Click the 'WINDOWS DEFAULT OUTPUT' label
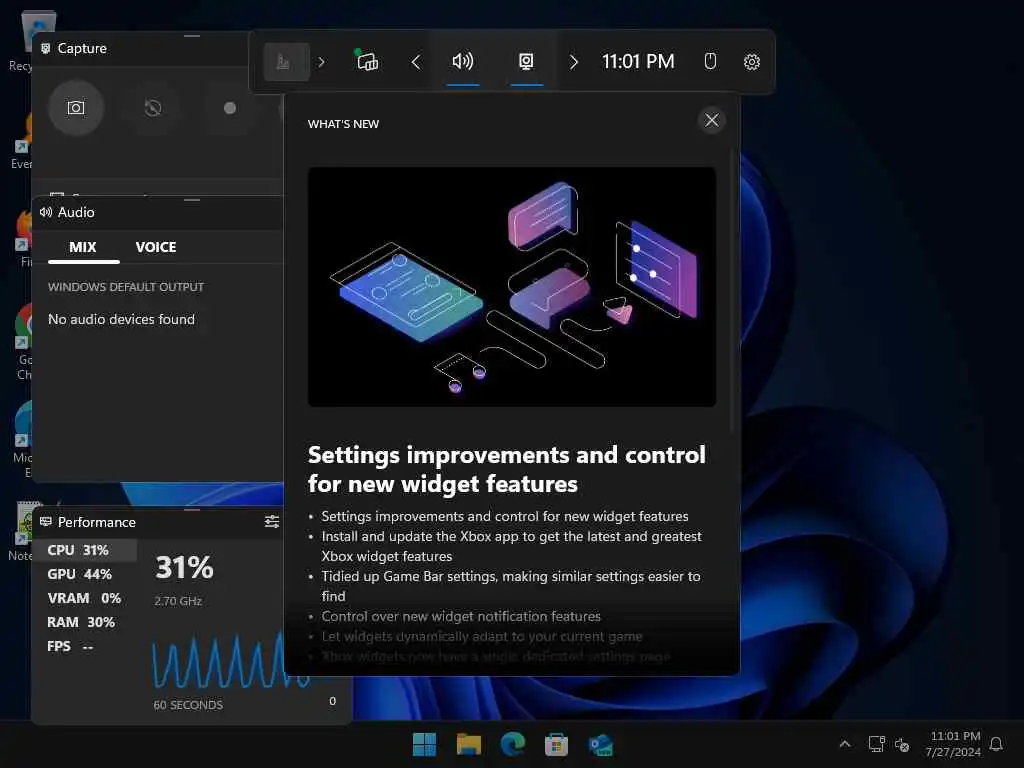Screen dimensions: 1024x768 click(x=126, y=287)
